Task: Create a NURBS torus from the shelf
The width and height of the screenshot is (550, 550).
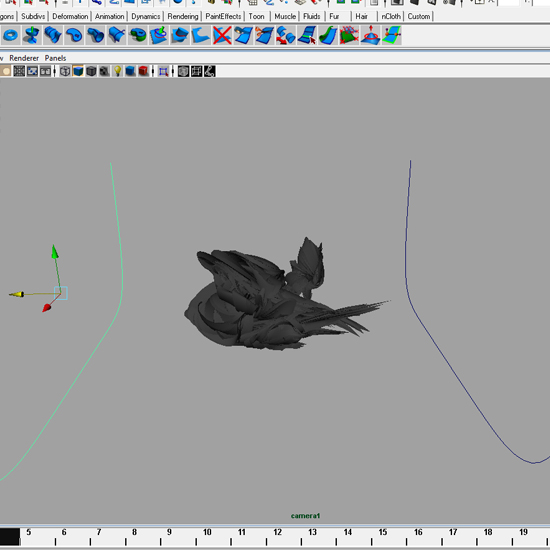Action: coord(11,35)
